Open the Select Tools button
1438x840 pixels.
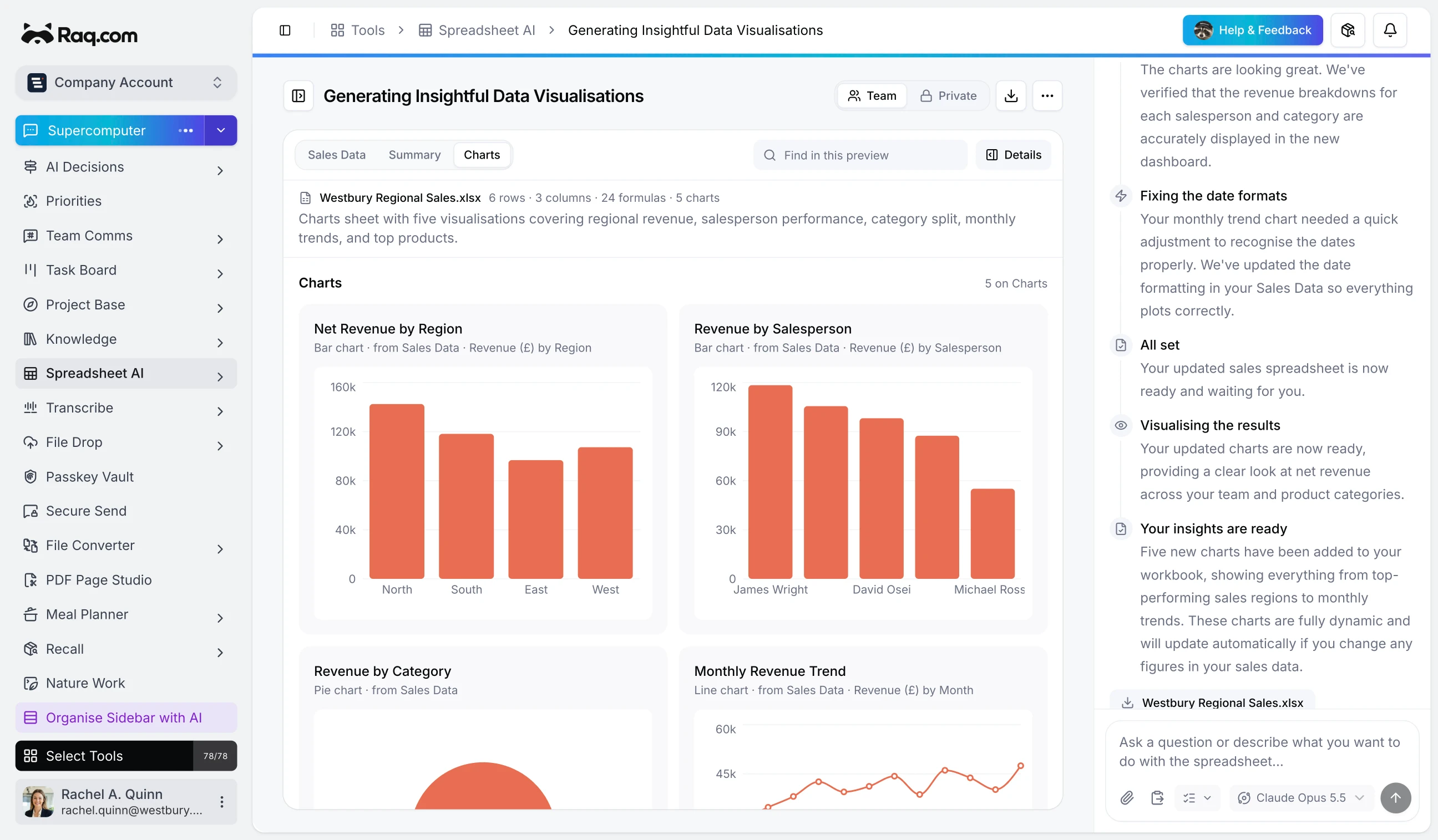click(126, 756)
